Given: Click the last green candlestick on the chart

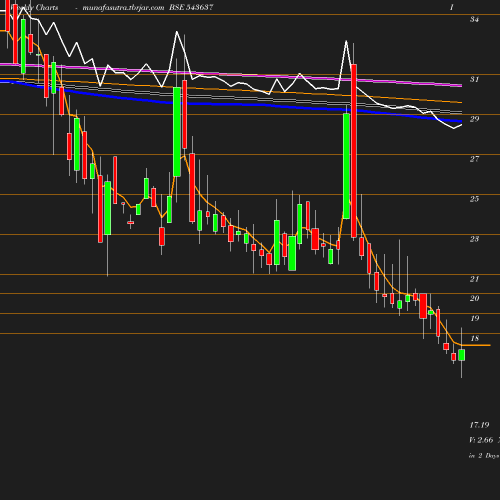Looking at the screenshot, I should pos(462,355).
